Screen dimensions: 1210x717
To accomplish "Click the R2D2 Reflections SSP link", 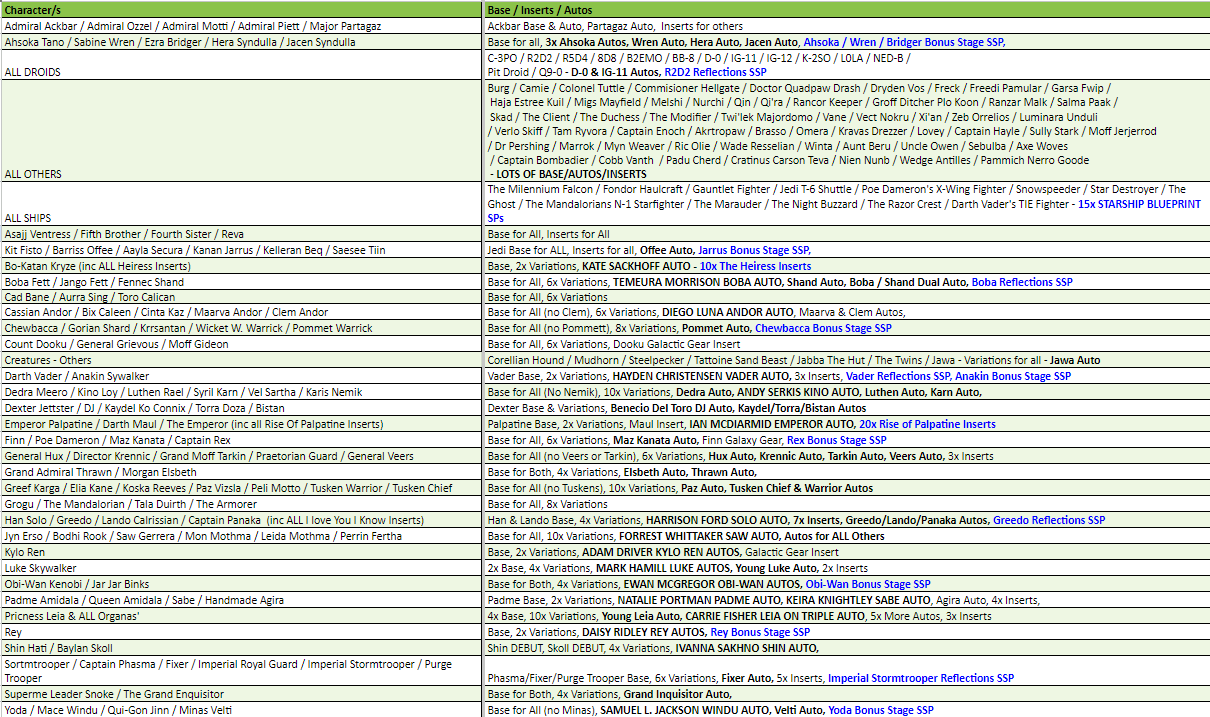I will coord(715,72).
